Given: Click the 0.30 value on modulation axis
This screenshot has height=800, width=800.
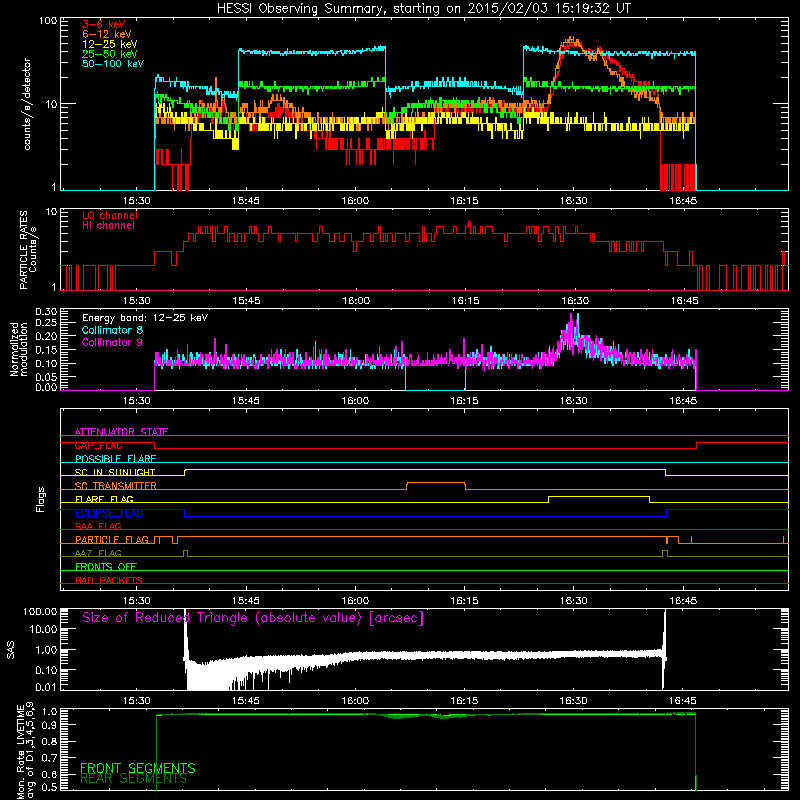Looking at the screenshot, I should 46,311.
